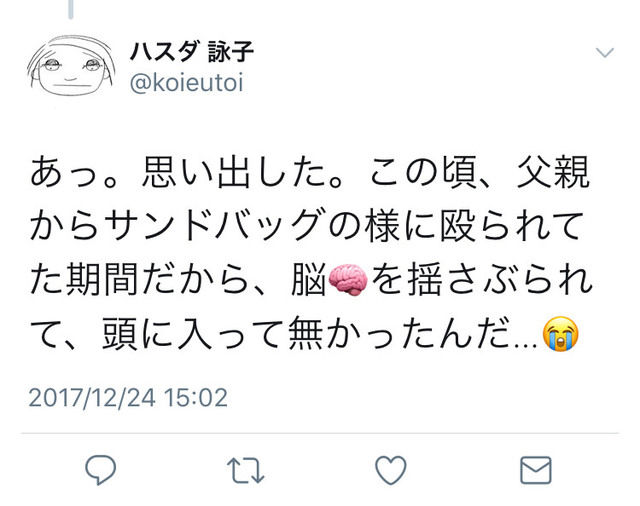This screenshot has width=640, height=506.
Task: Share tweet via envelope message icon
Action: (x=536, y=470)
